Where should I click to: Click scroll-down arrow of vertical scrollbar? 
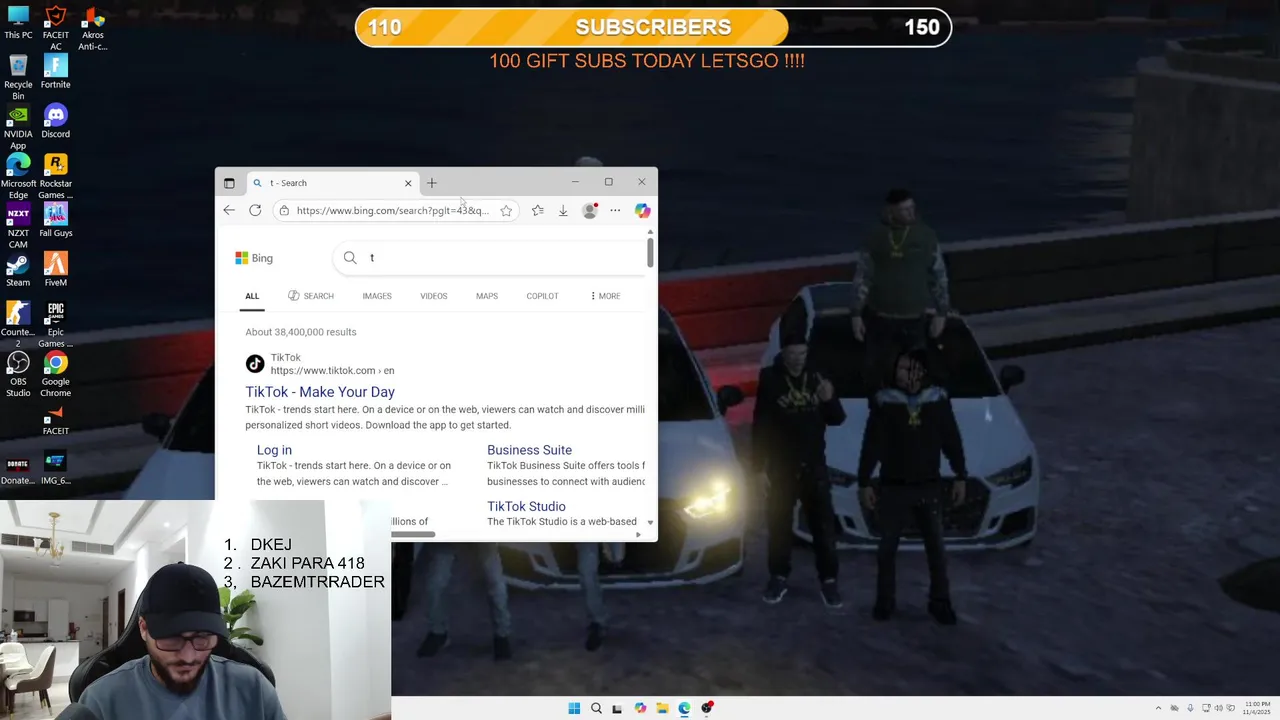tap(650, 523)
